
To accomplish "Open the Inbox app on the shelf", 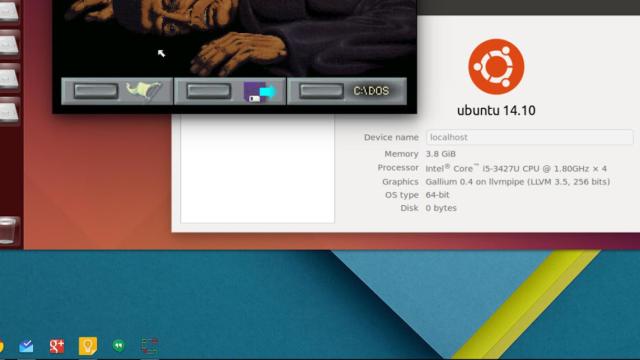I will (26, 346).
